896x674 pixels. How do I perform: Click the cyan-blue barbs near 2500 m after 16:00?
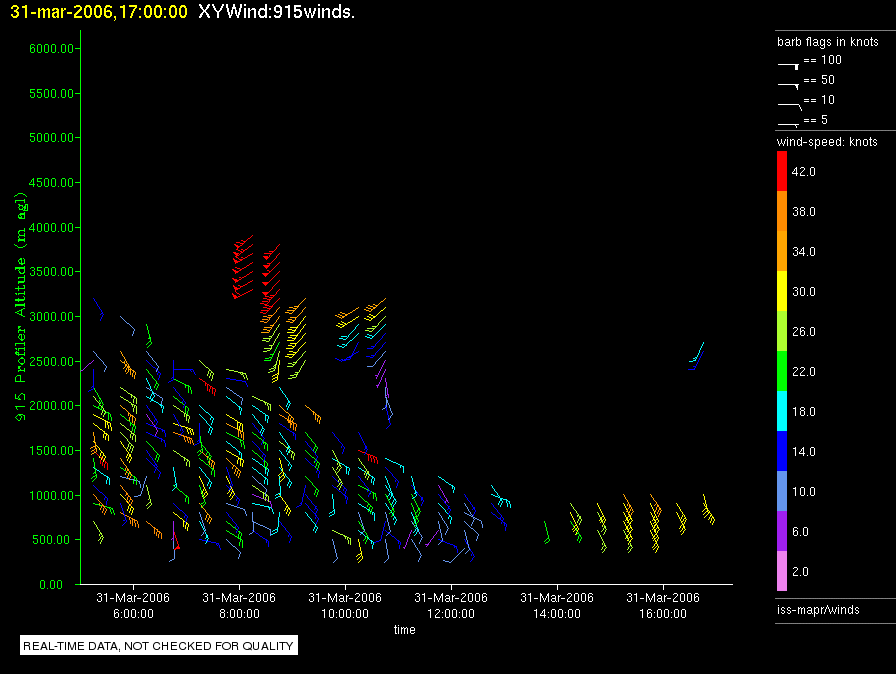click(696, 356)
